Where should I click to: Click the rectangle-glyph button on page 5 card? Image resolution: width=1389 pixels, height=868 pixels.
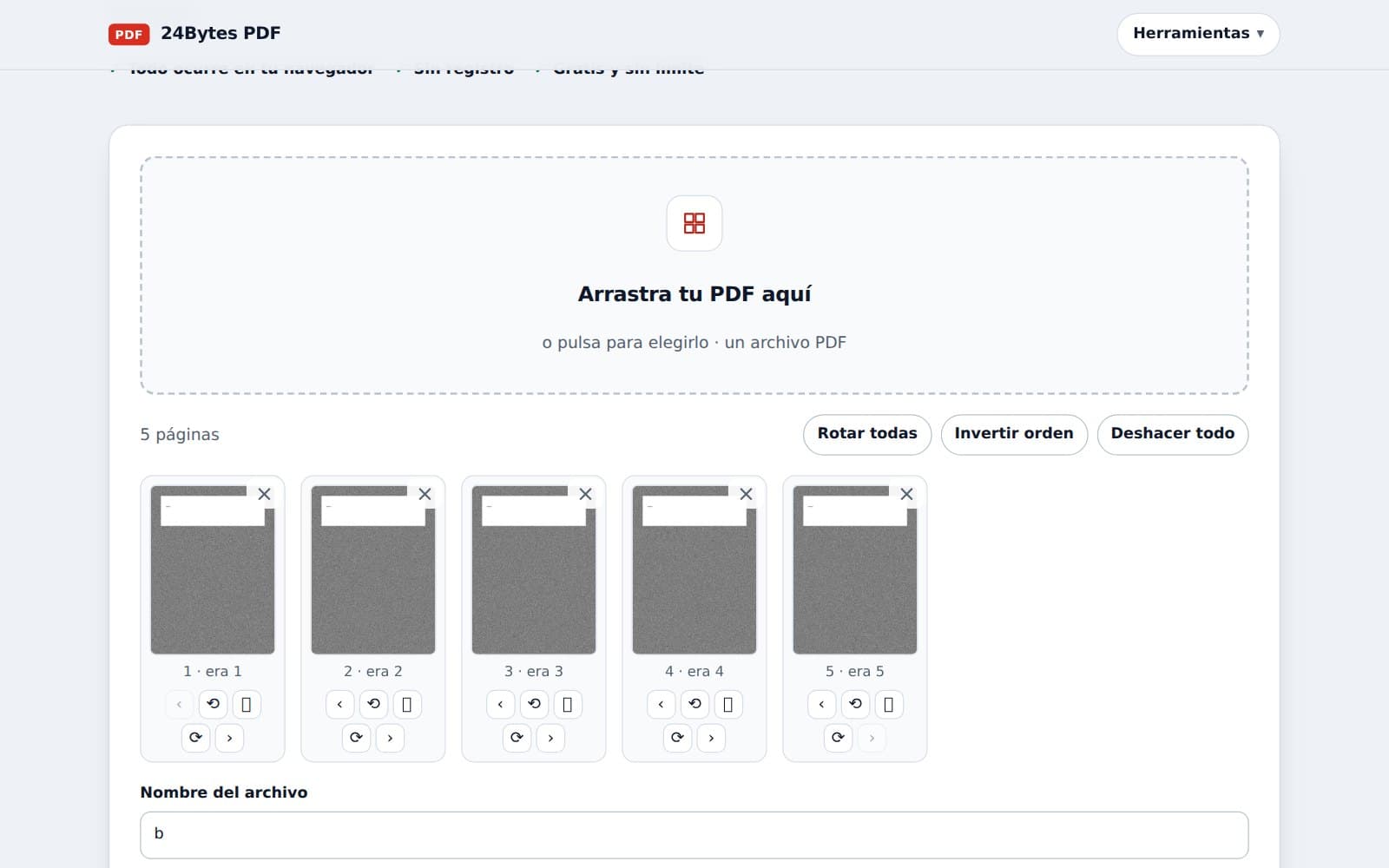click(x=889, y=704)
